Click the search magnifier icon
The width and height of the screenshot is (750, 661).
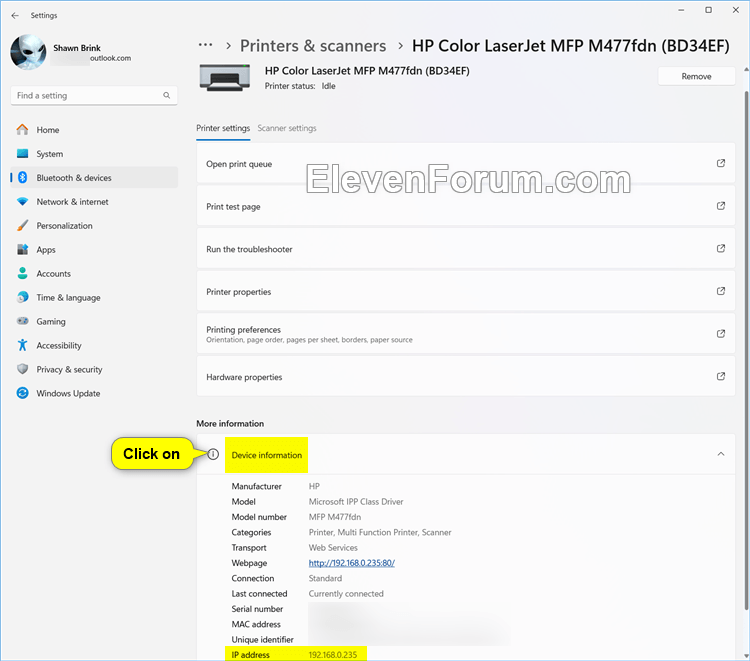click(x=166, y=95)
